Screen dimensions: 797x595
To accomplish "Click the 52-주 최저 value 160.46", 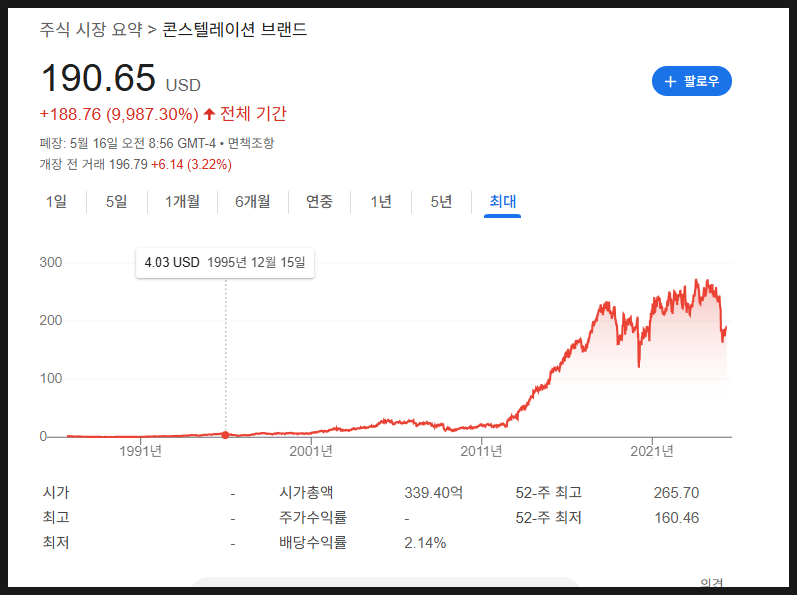I will (x=677, y=518).
